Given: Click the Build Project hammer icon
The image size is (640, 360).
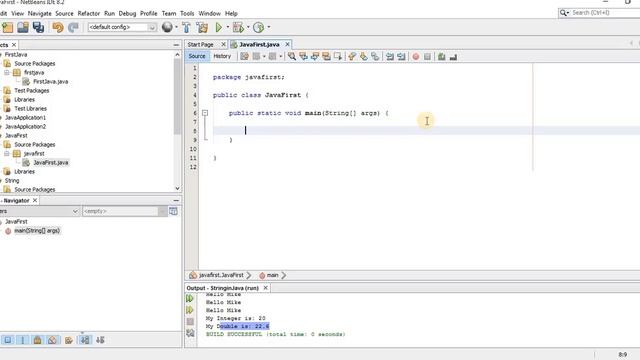Looking at the screenshot, I should point(186,27).
